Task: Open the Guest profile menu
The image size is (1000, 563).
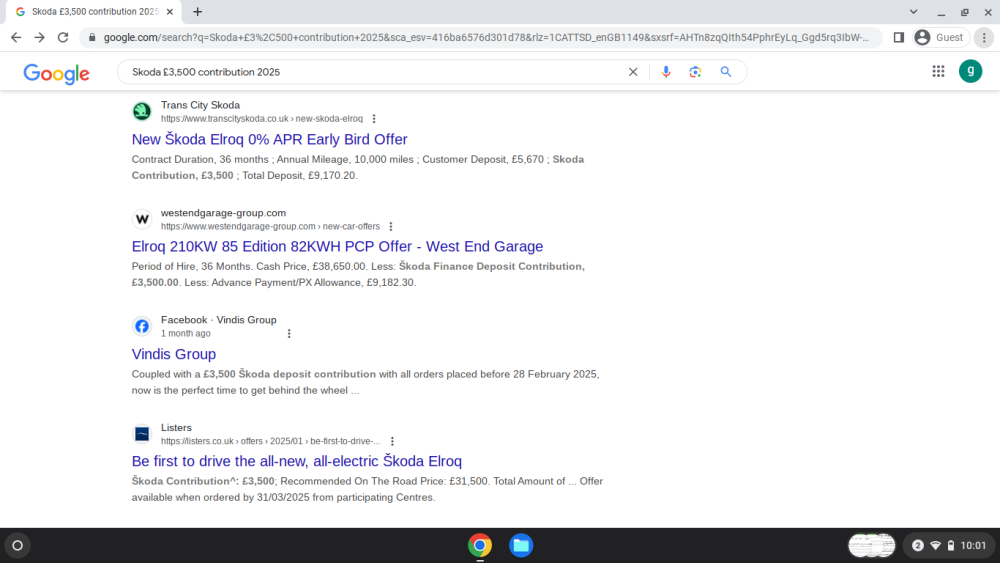Action: coord(939,38)
